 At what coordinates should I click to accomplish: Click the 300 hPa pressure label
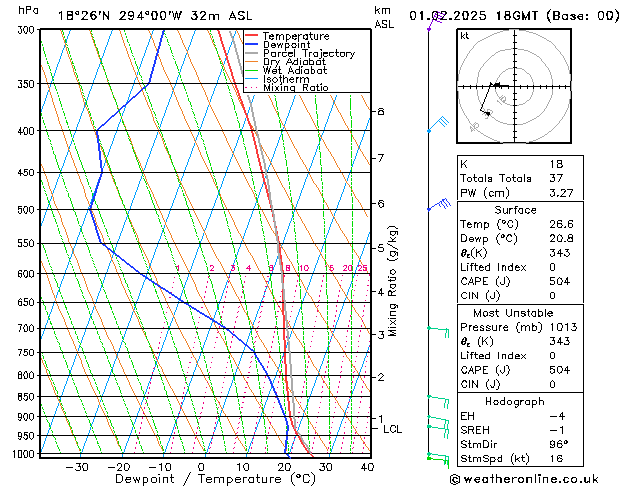pyautogui.click(x=28, y=30)
